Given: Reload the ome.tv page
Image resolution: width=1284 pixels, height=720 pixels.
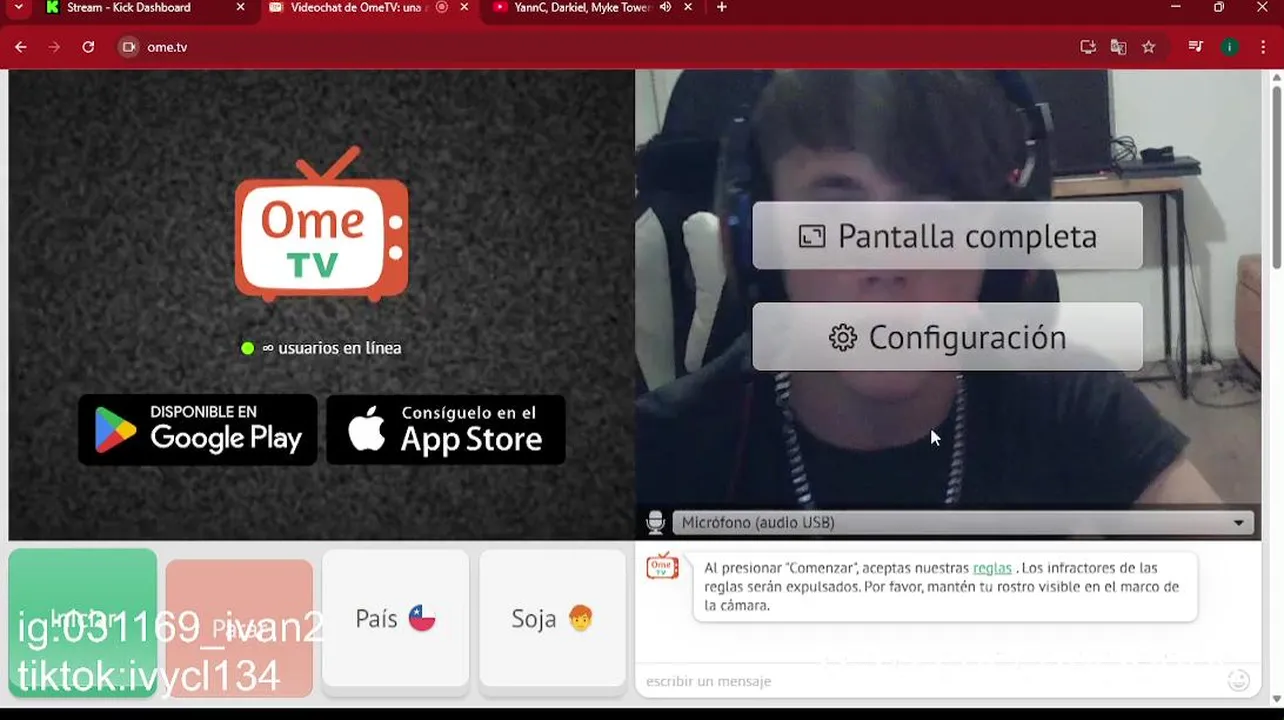Looking at the screenshot, I should click(88, 47).
